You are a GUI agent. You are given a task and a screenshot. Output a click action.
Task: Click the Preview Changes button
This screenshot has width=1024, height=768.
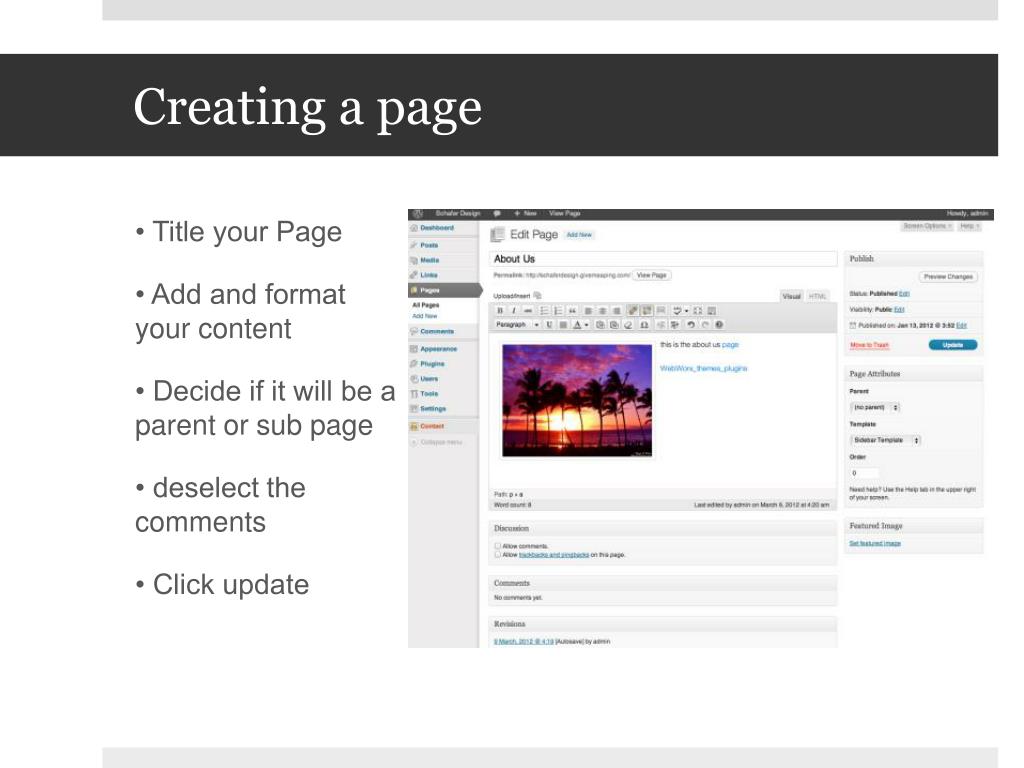coord(948,277)
